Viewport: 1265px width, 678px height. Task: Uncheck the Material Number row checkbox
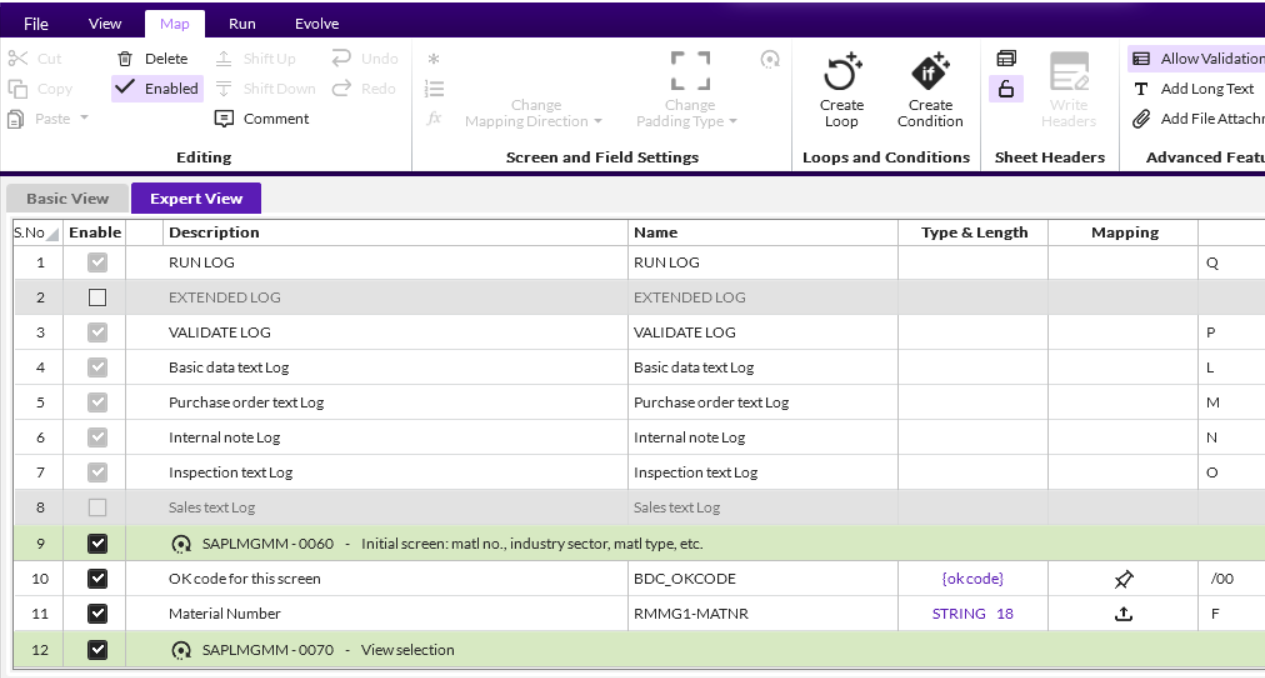click(97, 614)
